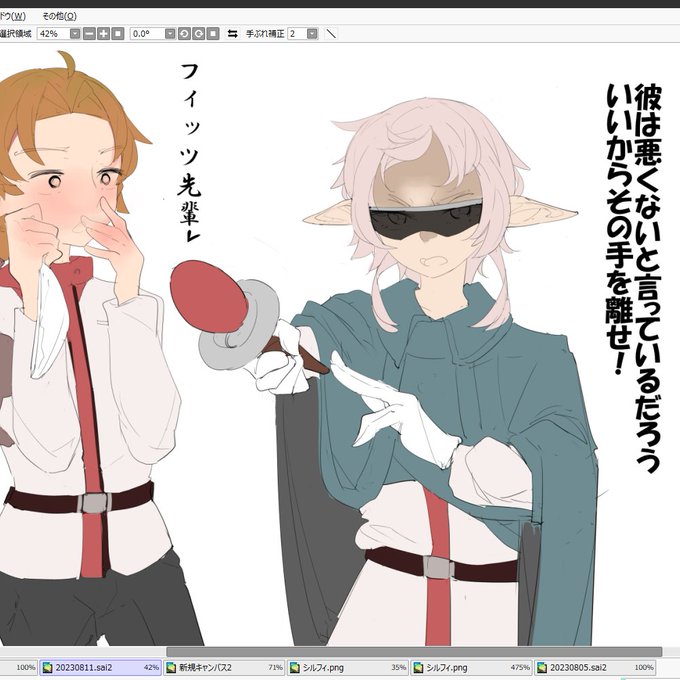Zoom out with the minus button
The height and width of the screenshot is (680, 680).
[x=89, y=34]
